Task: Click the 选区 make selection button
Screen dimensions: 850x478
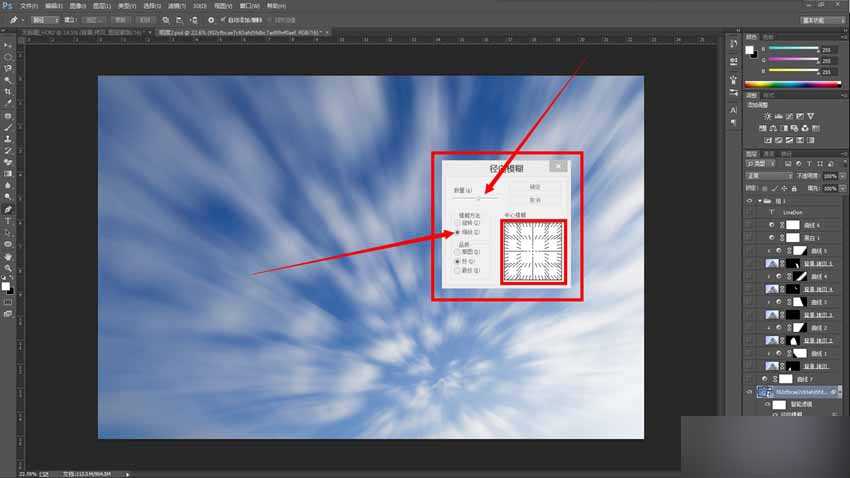Action: pos(92,20)
